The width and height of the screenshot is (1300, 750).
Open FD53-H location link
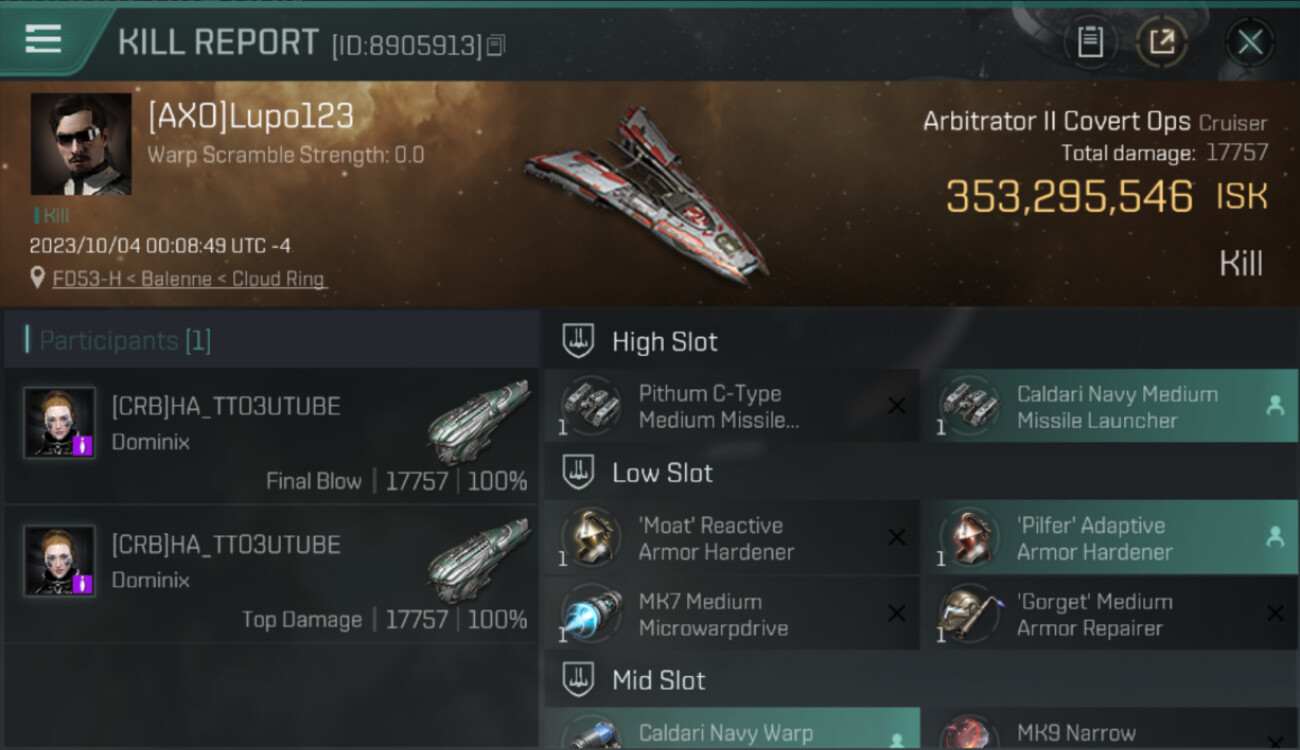[189, 279]
